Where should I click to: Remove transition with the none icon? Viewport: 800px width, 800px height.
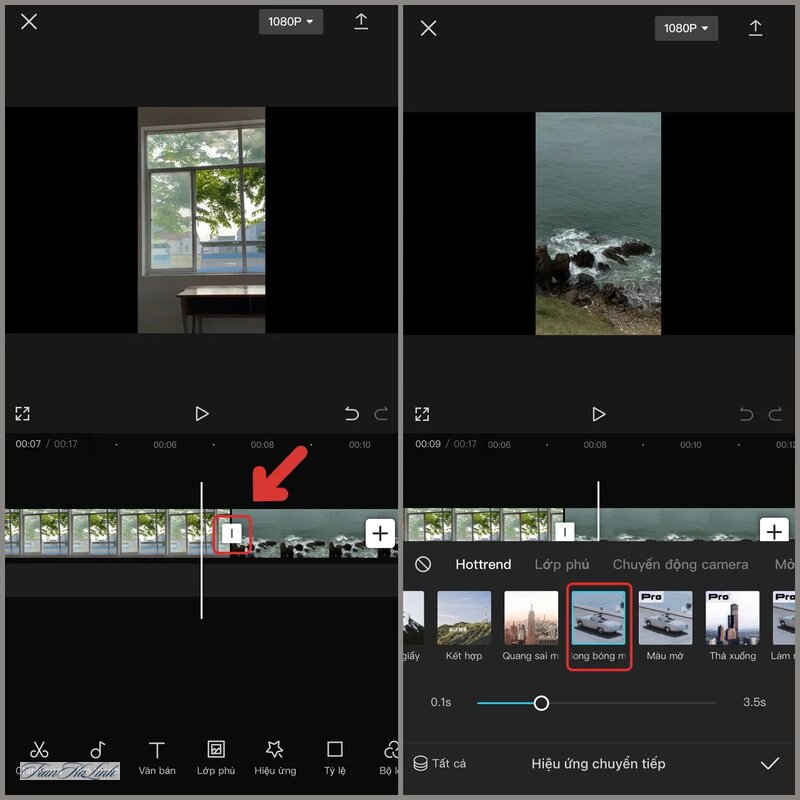423,564
